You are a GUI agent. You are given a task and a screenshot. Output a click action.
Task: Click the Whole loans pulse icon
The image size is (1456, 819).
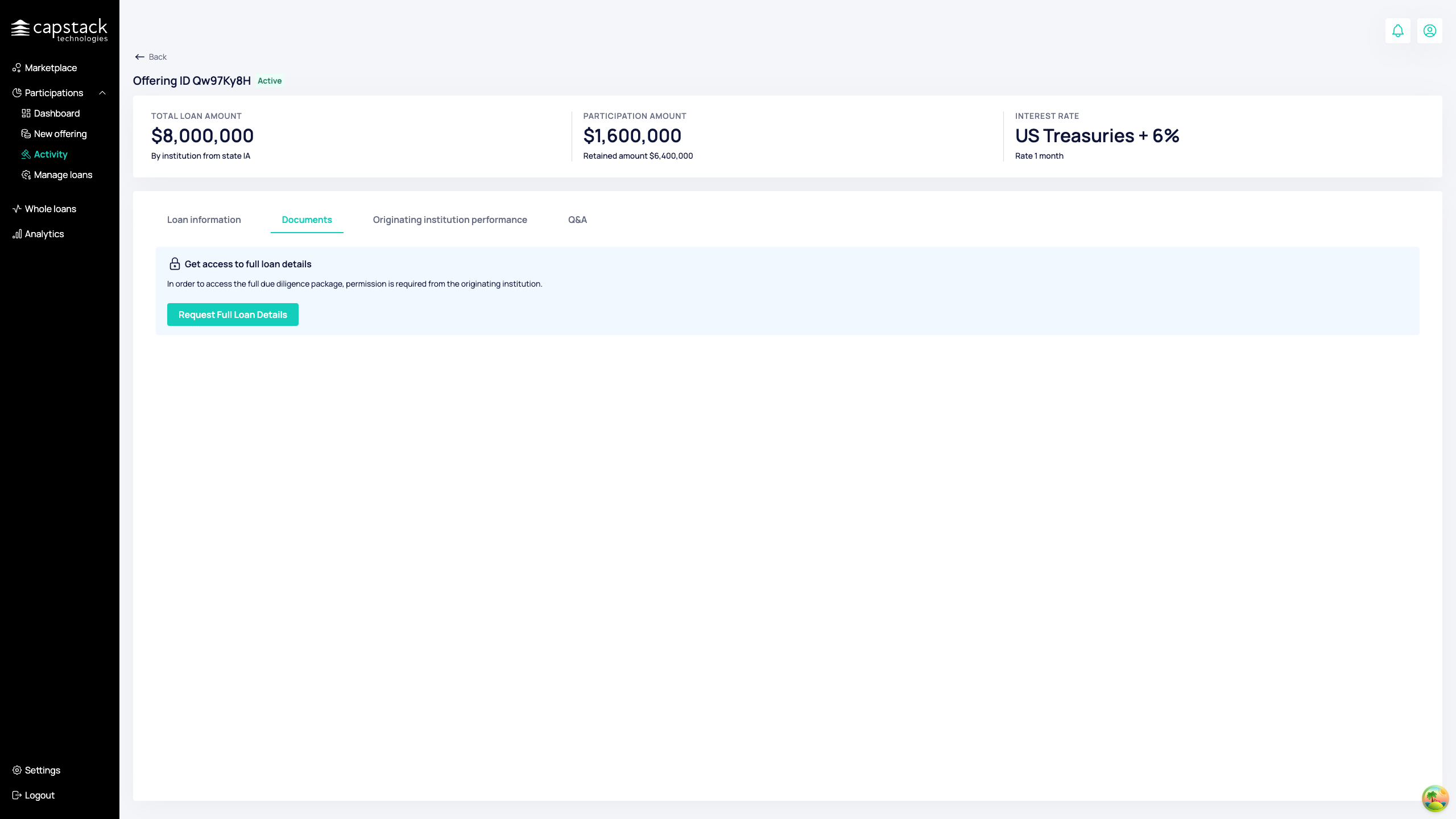point(17,209)
